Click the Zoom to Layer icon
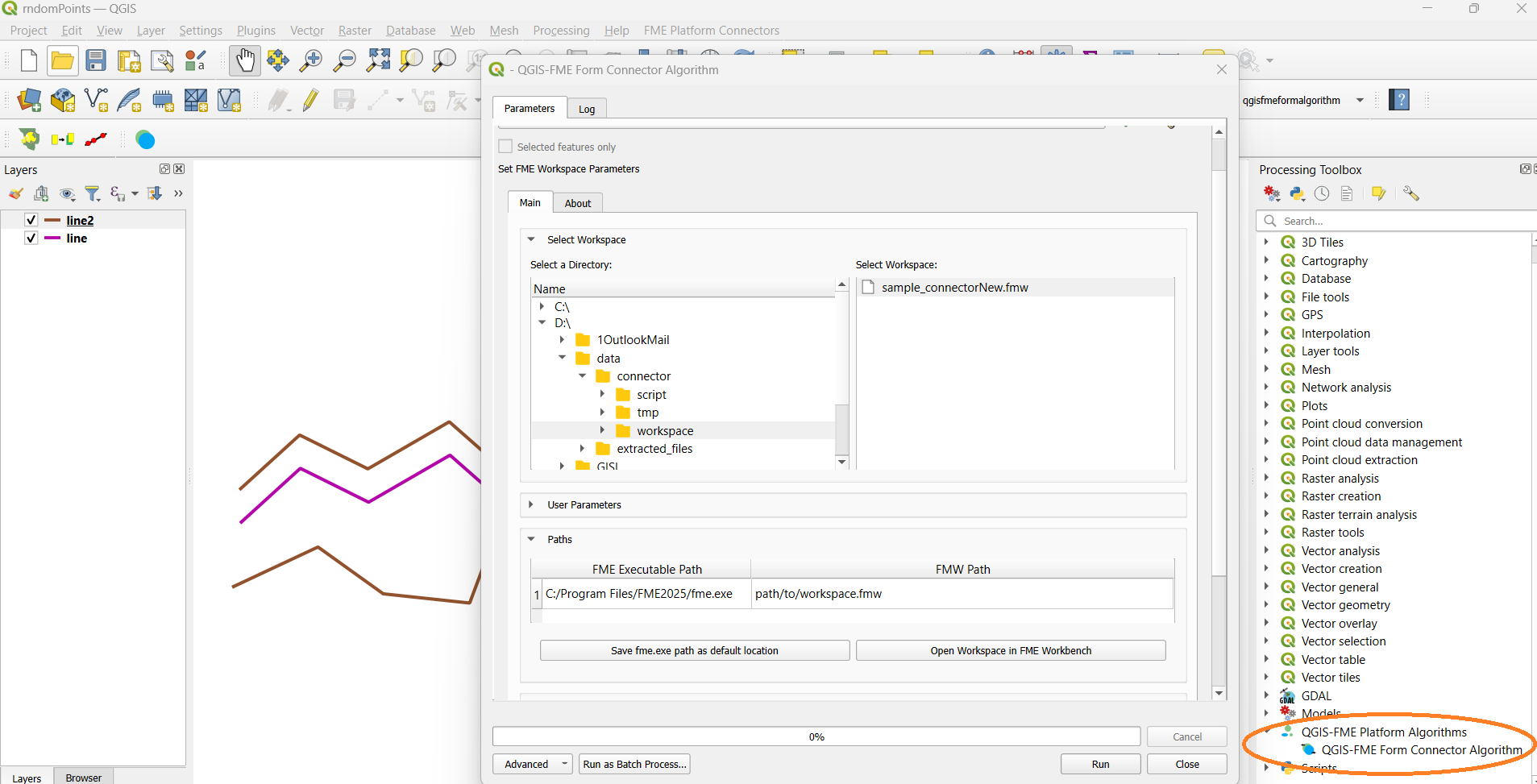 (444, 60)
